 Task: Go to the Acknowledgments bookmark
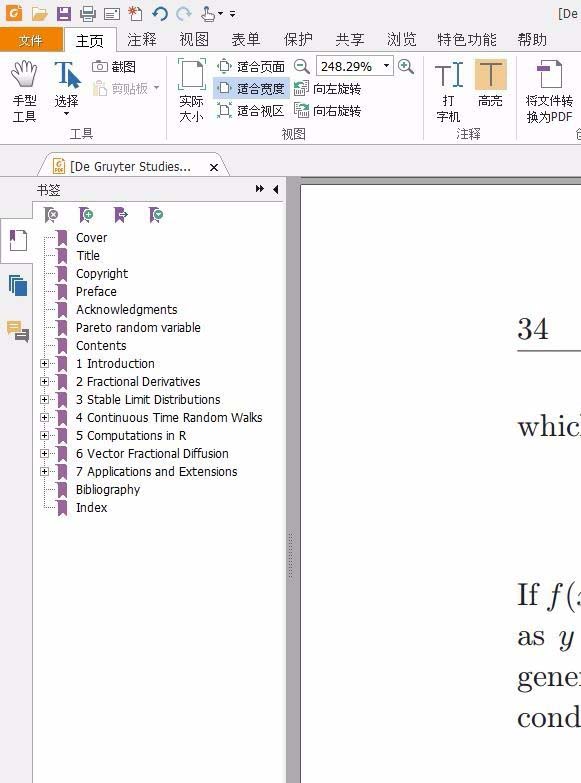point(126,310)
